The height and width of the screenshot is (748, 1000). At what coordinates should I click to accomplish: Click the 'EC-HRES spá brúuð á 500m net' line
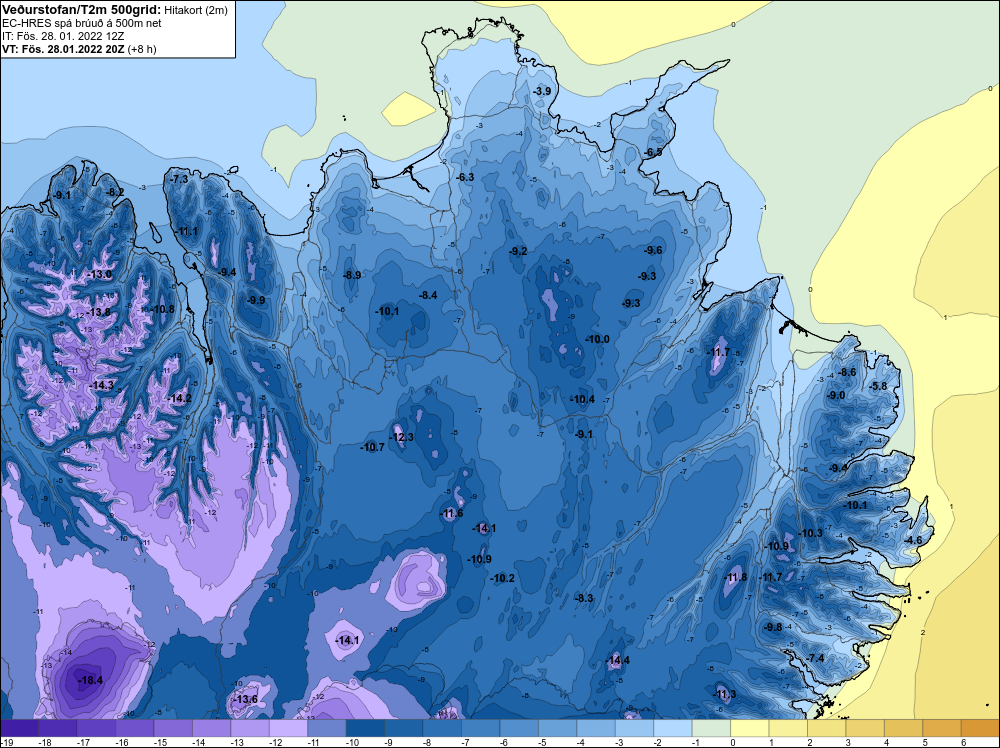pyautogui.click(x=81, y=23)
